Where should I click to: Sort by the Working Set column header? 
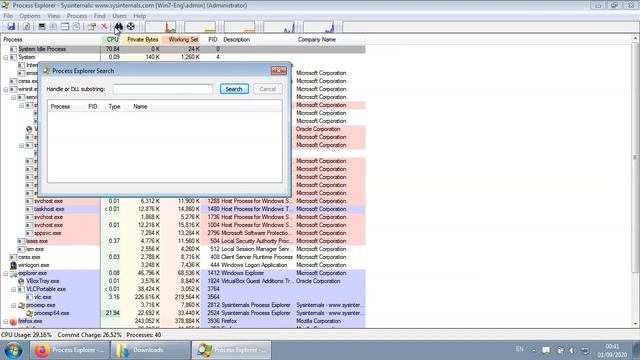click(x=182, y=40)
